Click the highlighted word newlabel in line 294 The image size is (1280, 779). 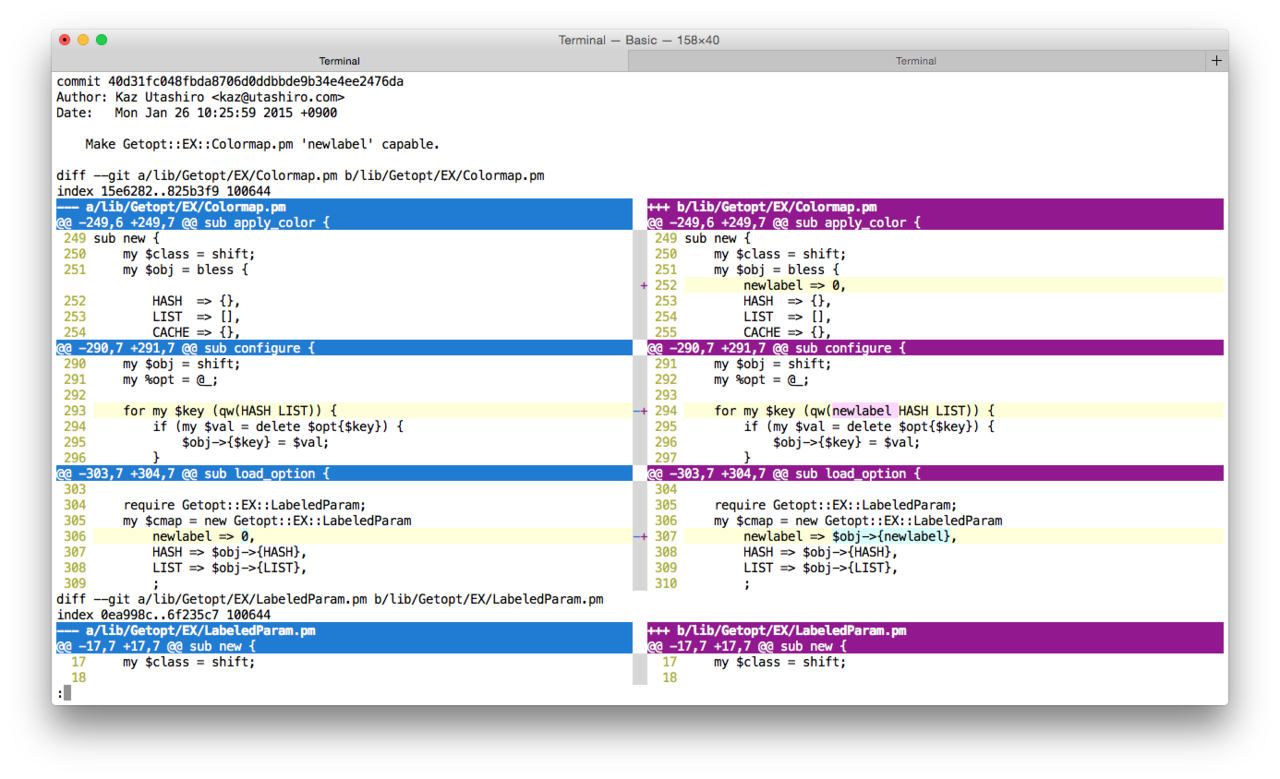[x=862, y=411]
